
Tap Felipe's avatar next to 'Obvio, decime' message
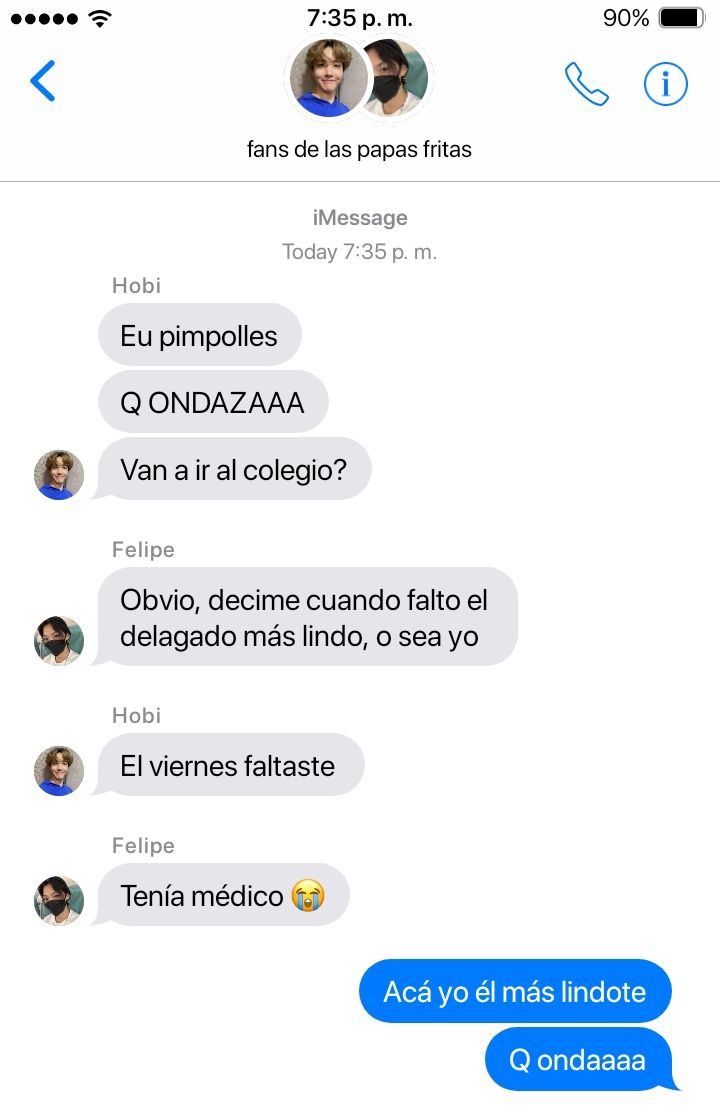coord(59,641)
